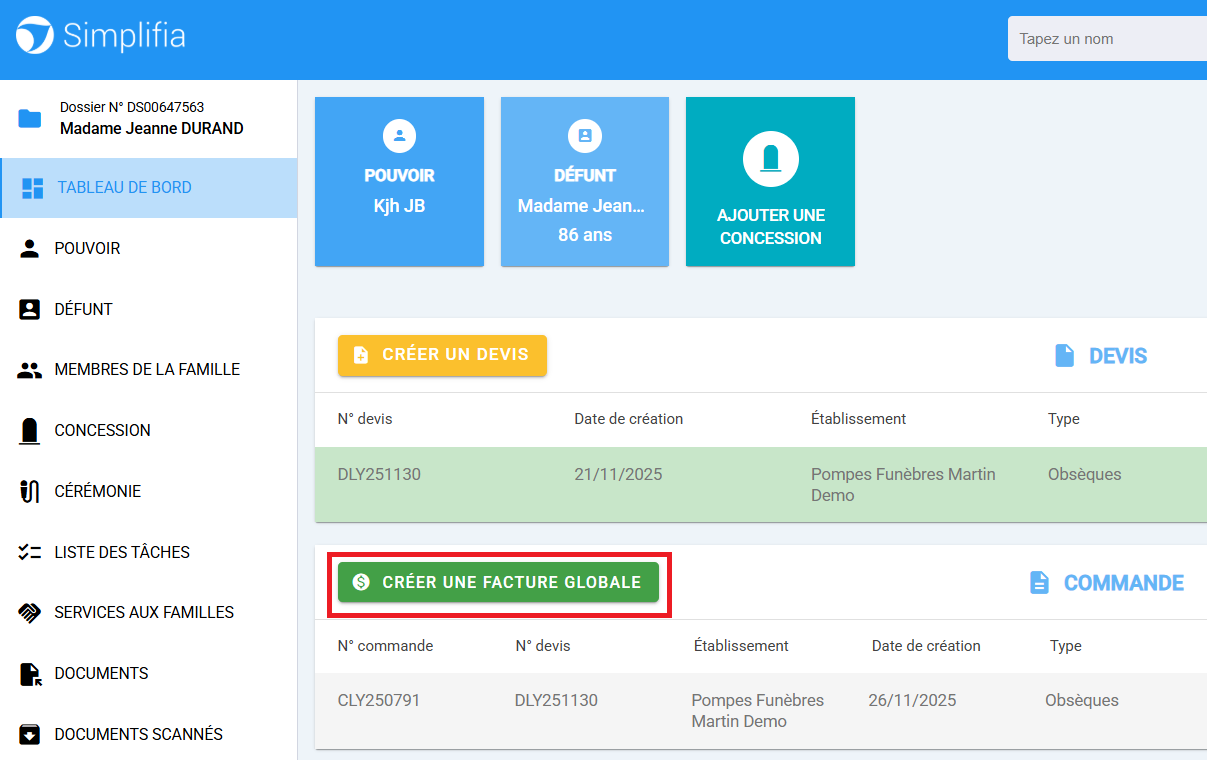Click Créer une facture globale button

(498, 582)
